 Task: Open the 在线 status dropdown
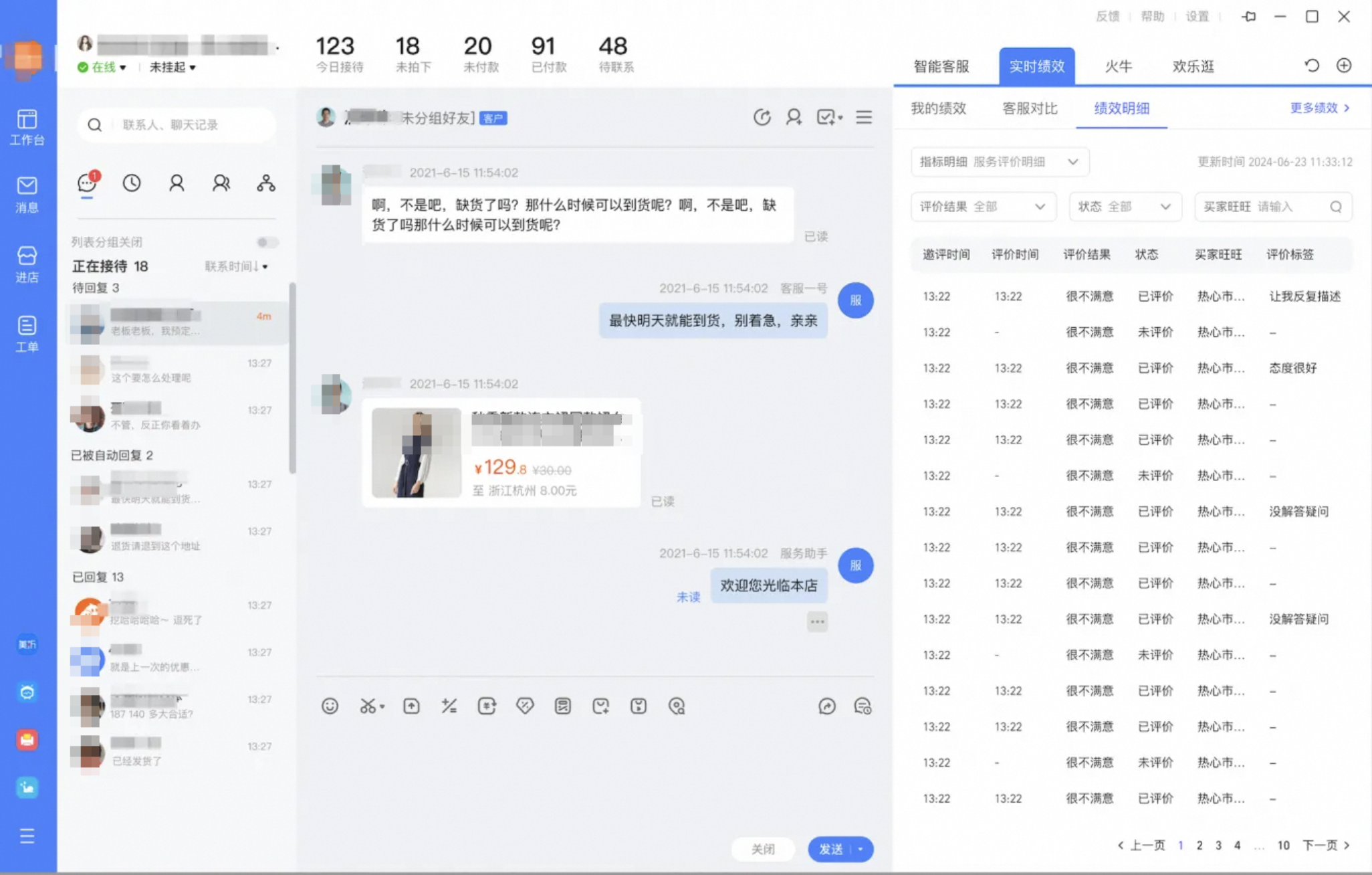[x=102, y=67]
